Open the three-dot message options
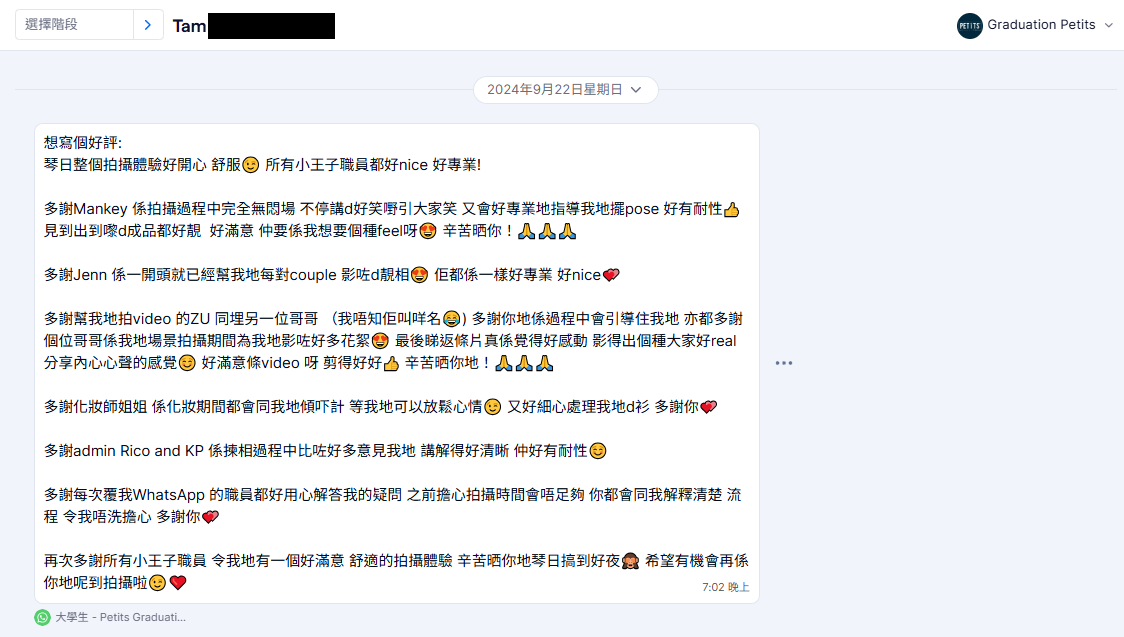1124x637 pixels. coord(784,363)
